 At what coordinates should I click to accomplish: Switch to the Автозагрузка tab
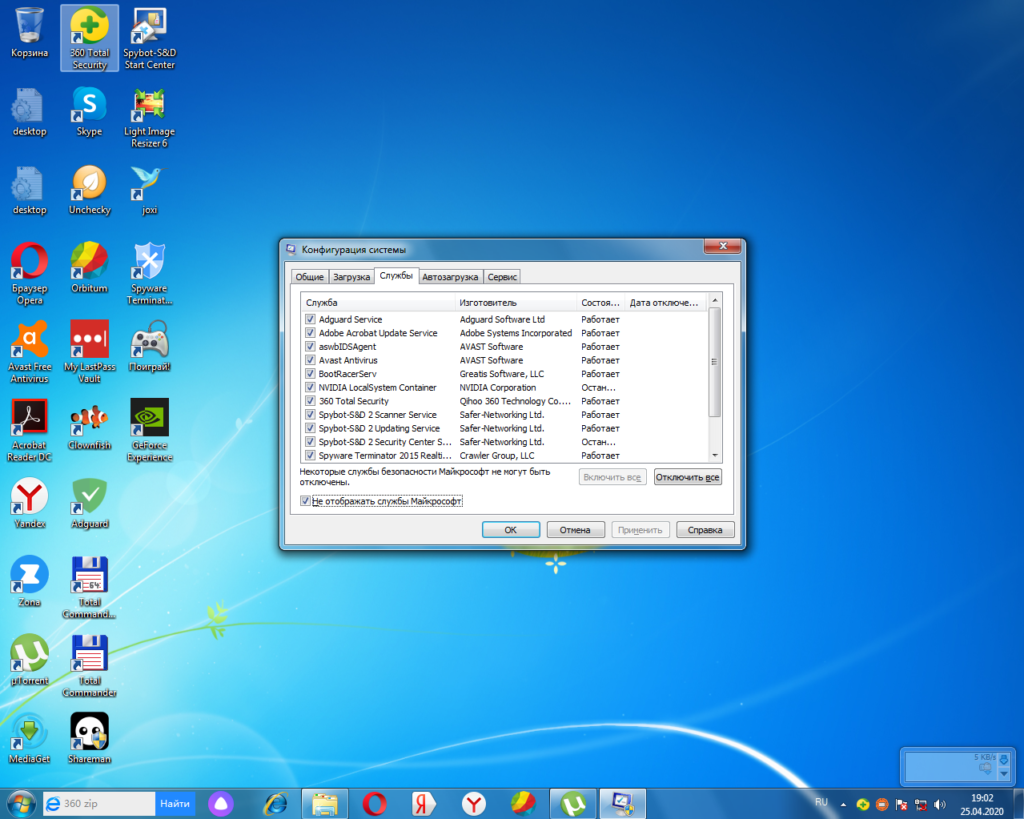450,277
